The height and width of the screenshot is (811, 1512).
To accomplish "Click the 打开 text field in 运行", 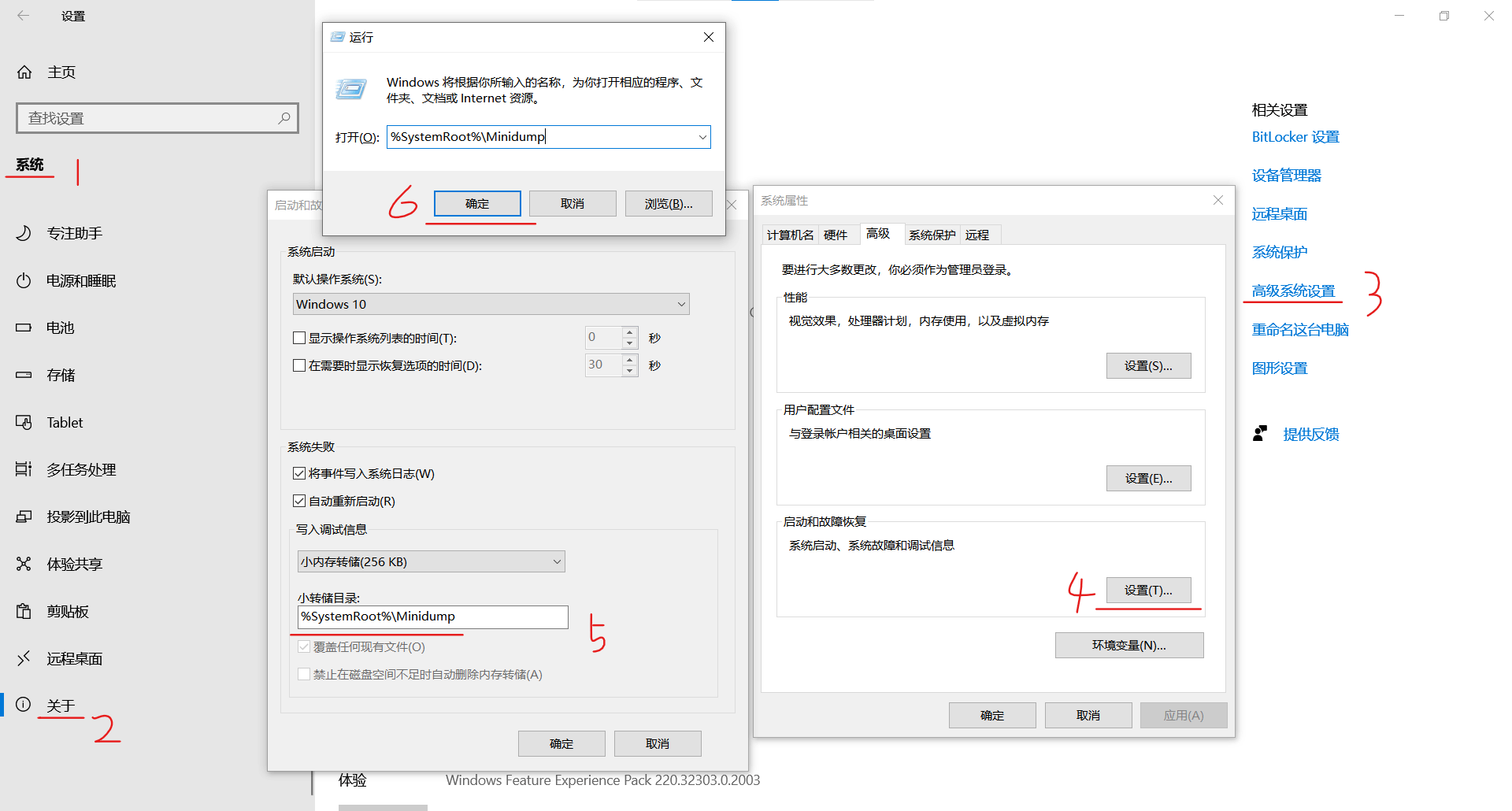I will [548, 137].
